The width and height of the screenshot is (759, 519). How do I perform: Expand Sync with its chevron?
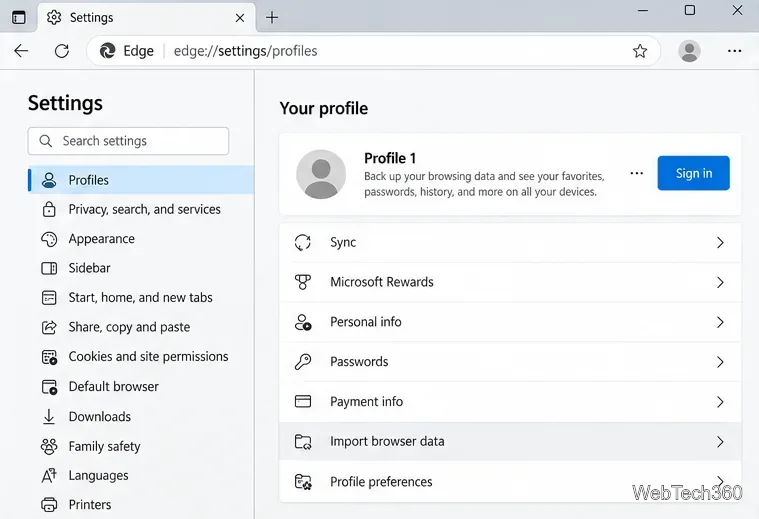[x=720, y=243]
